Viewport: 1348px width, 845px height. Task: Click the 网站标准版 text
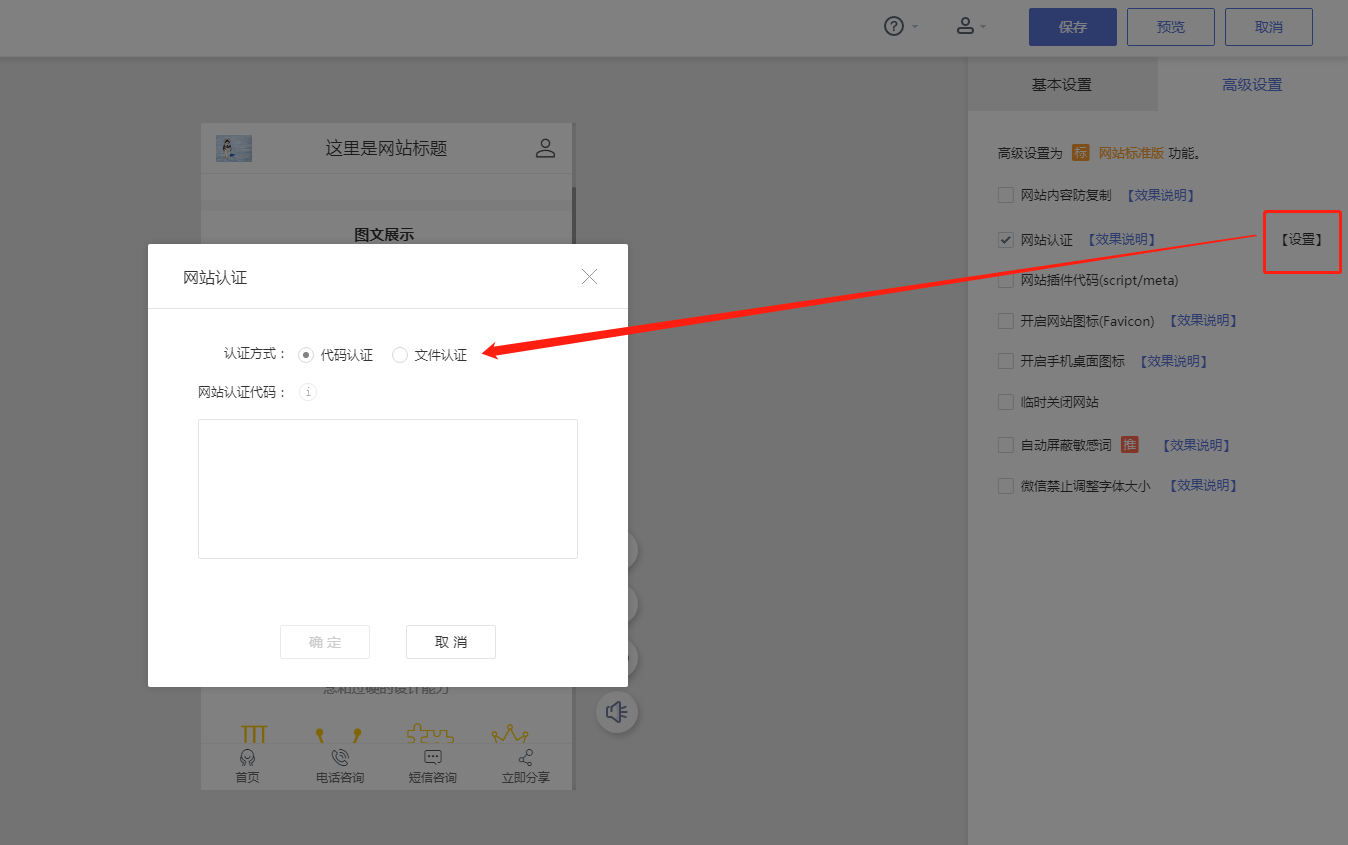1131,153
